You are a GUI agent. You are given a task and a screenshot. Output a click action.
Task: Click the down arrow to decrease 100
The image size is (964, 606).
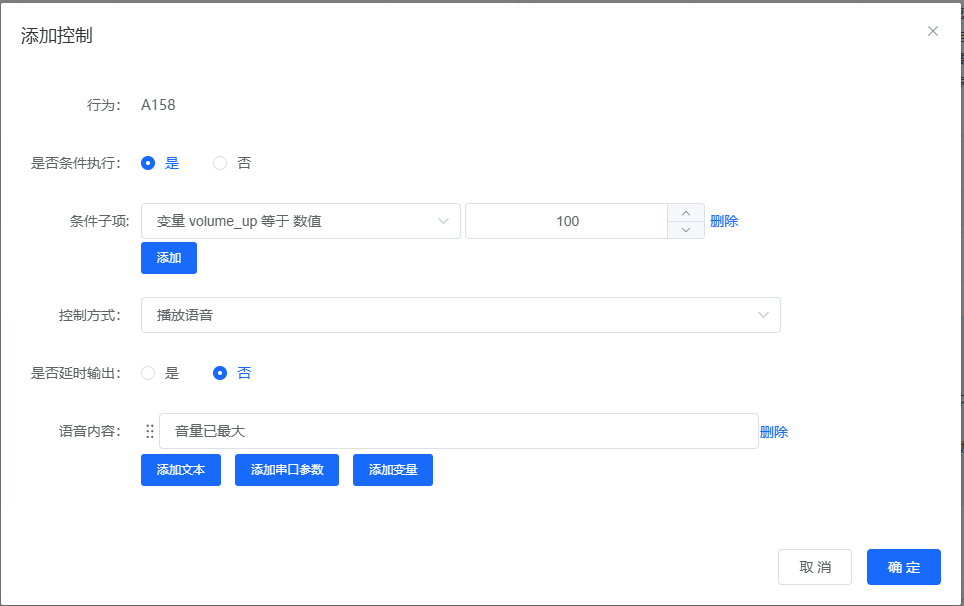coord(686,229)
